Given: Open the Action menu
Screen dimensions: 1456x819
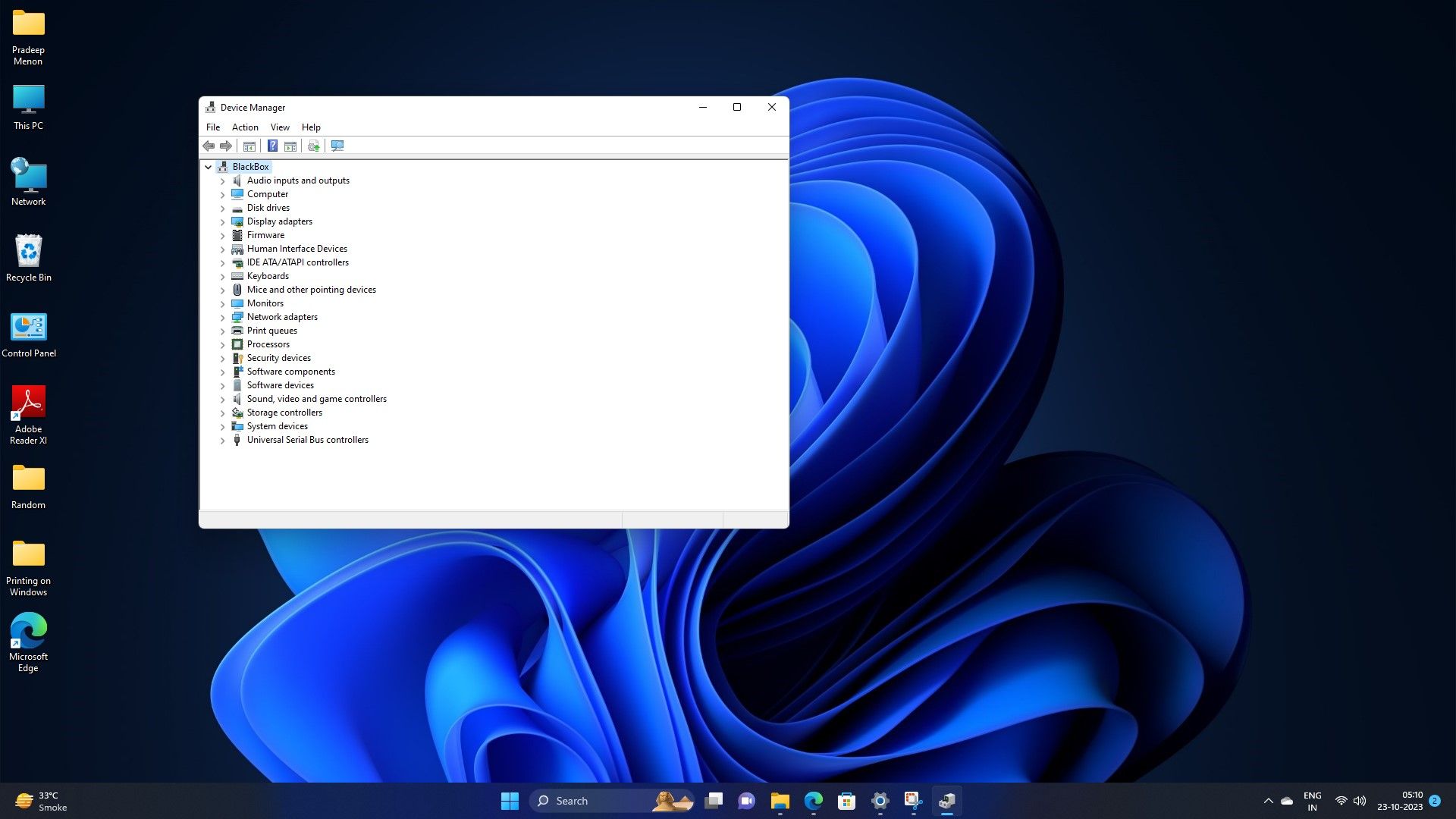Looking at the screenshot, I should coord(244,127).
